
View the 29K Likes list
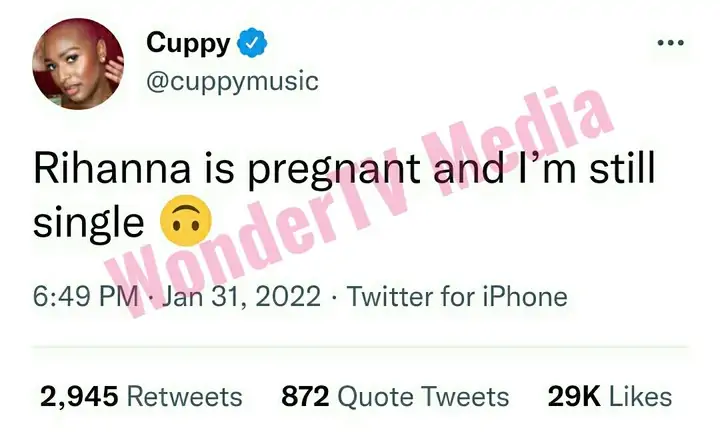click(x=610, y=397)
